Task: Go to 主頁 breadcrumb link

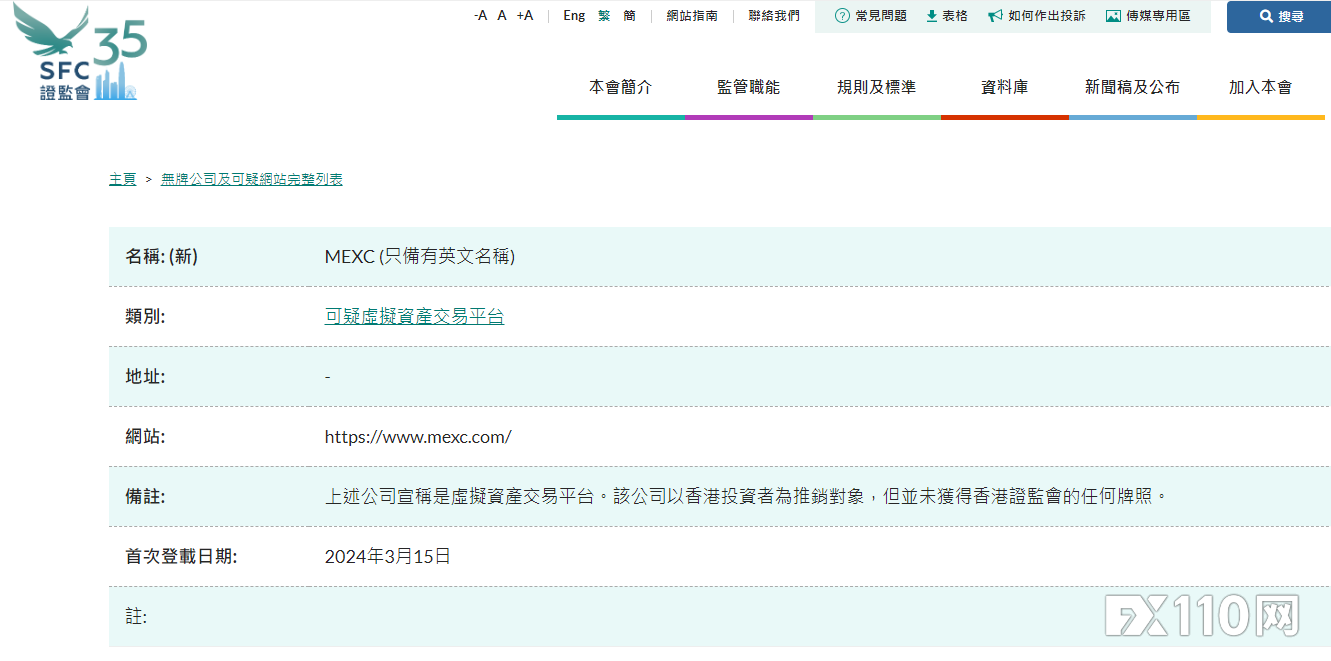Action: click(x=122, y=180)
